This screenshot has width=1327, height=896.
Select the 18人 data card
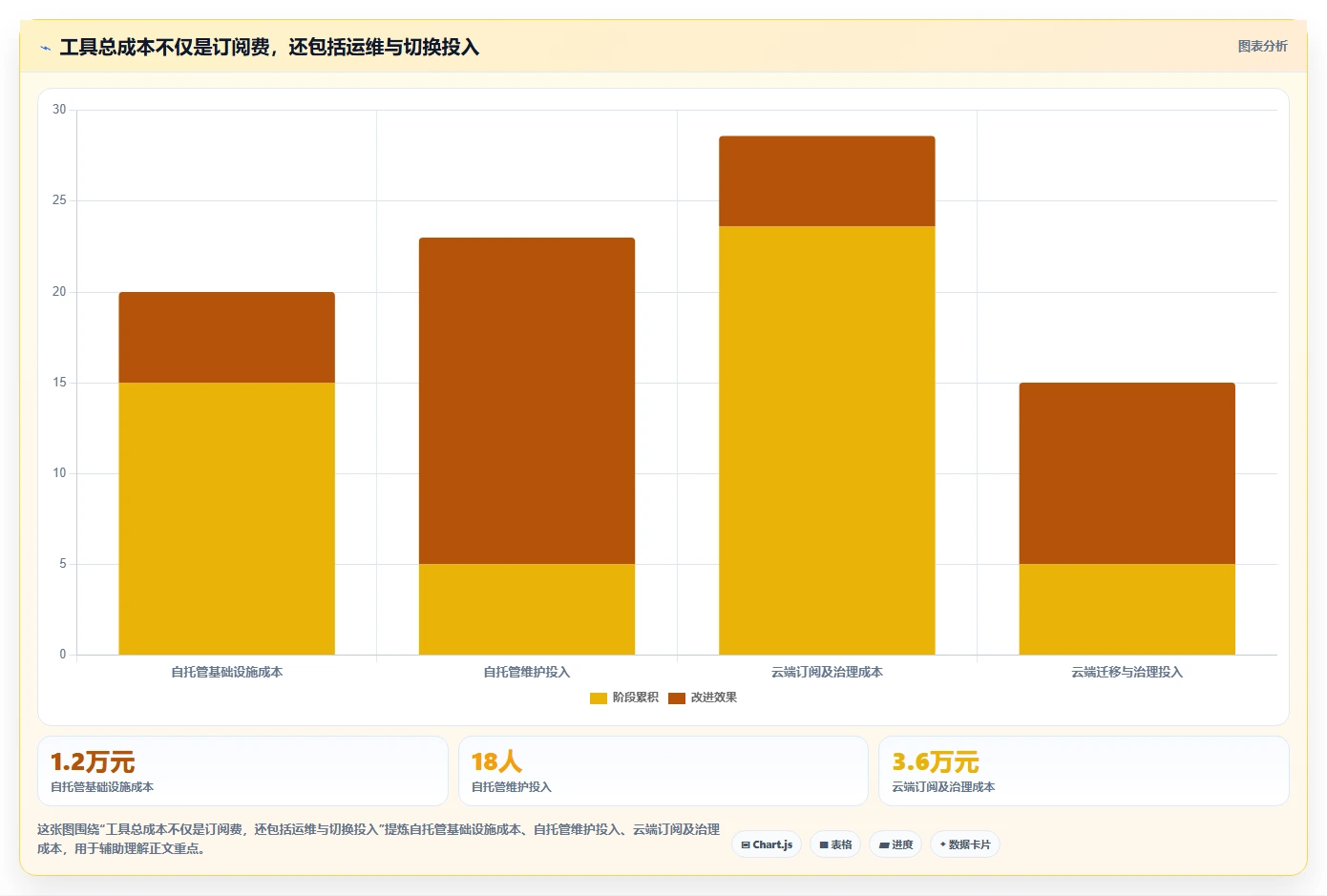tap(663, 771)
